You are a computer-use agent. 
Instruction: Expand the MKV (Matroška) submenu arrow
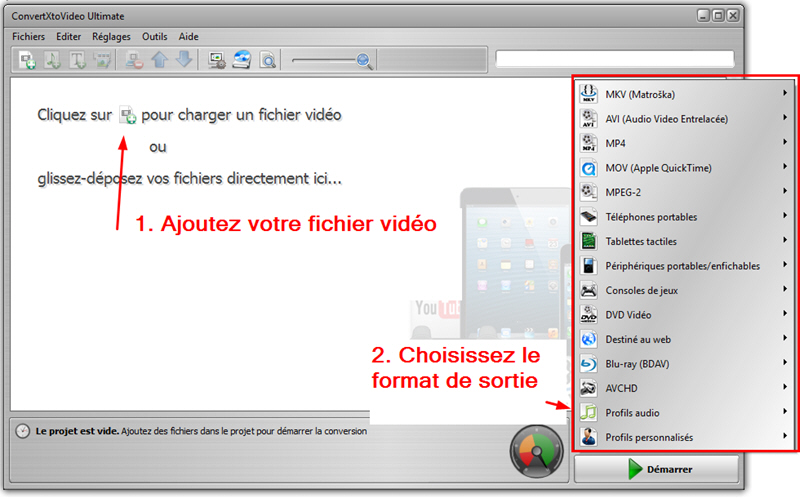pos(785,93)
